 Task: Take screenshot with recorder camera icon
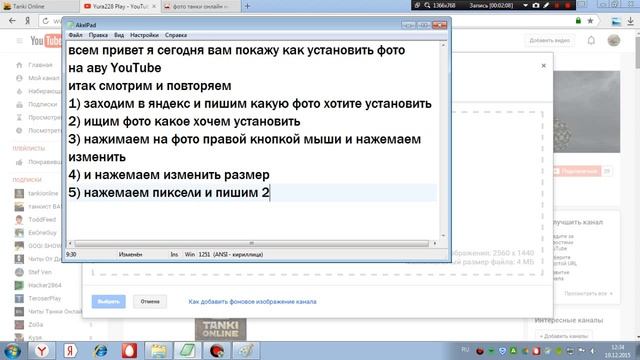[x=536, y=5]
